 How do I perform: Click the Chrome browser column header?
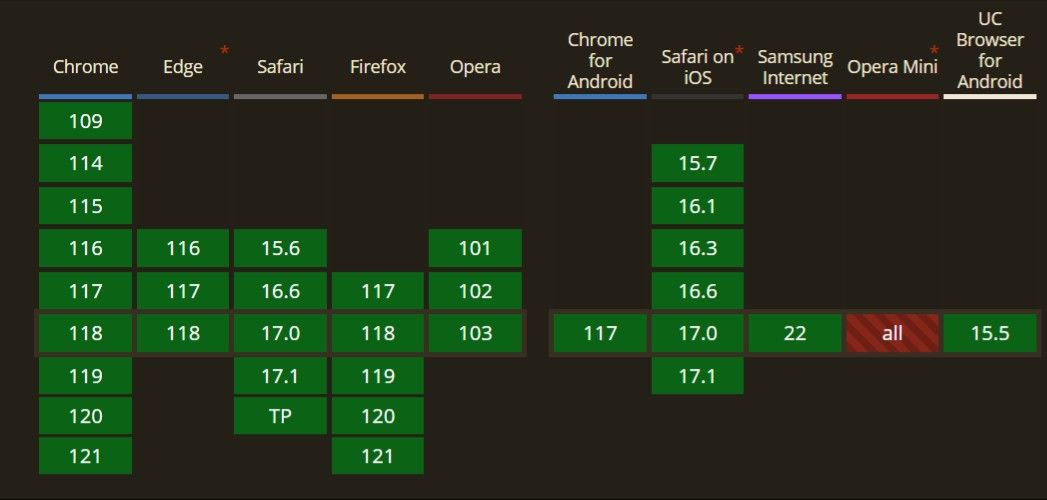[x=85, y=67]
